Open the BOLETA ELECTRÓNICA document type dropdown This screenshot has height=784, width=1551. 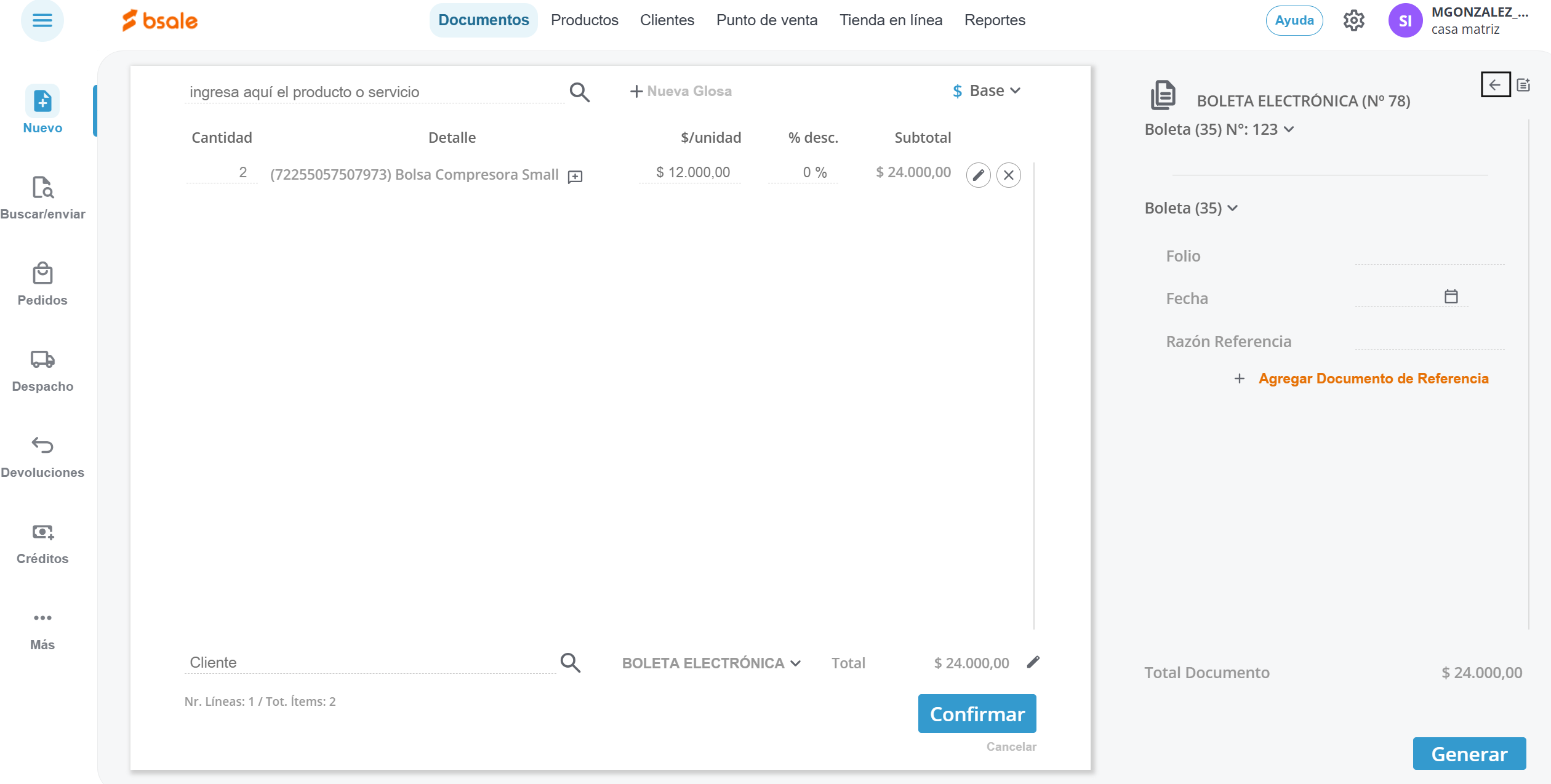coord(711,663)
